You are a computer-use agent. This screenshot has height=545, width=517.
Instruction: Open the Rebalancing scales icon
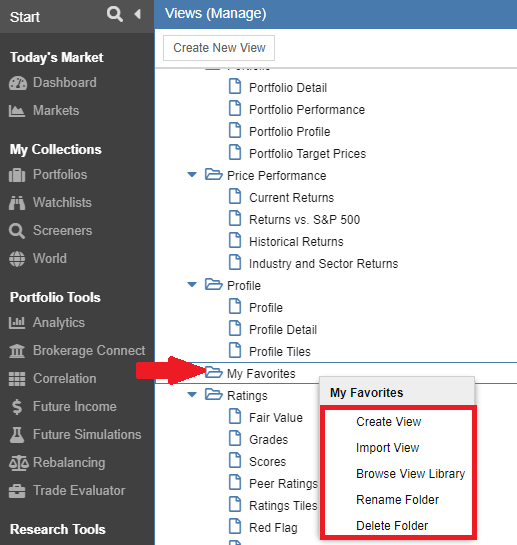(x=18, y=463)
